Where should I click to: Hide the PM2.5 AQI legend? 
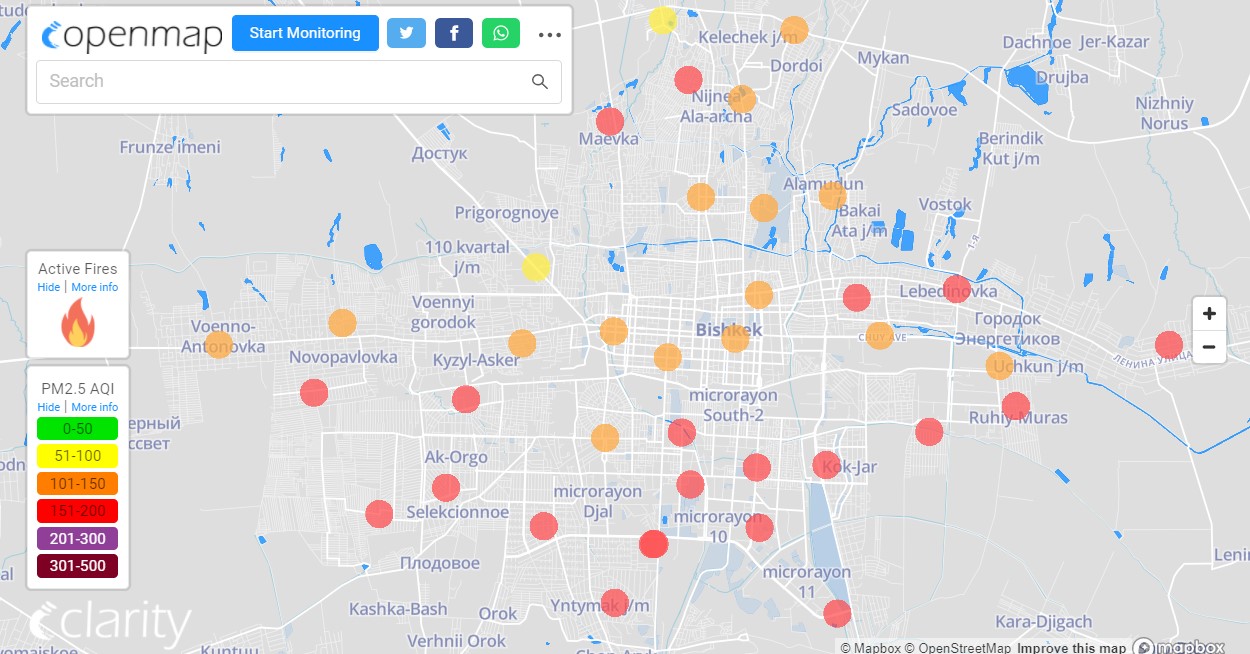(x=48, y=407)
